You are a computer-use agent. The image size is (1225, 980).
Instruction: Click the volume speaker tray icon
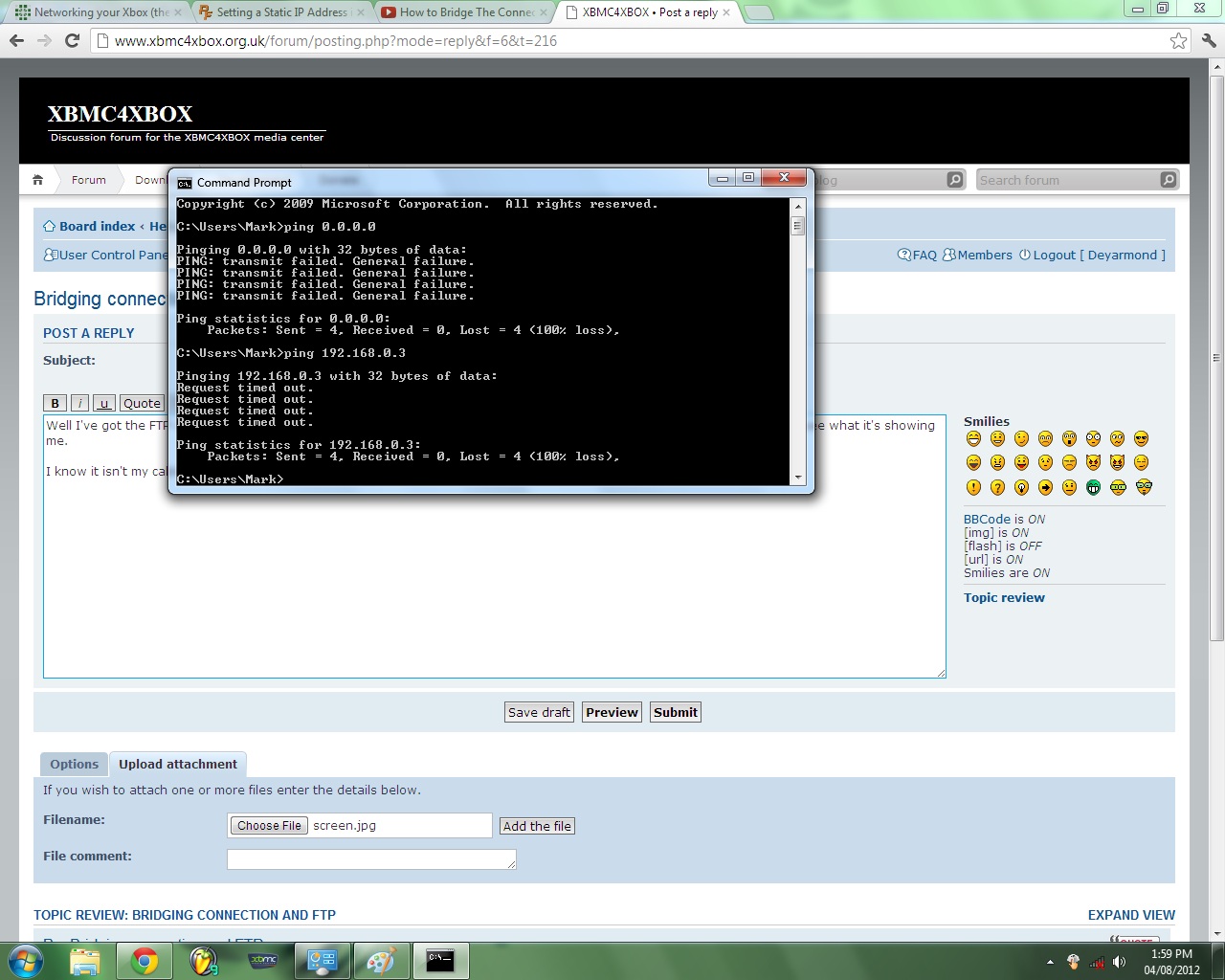click(x=1119, y=962)
